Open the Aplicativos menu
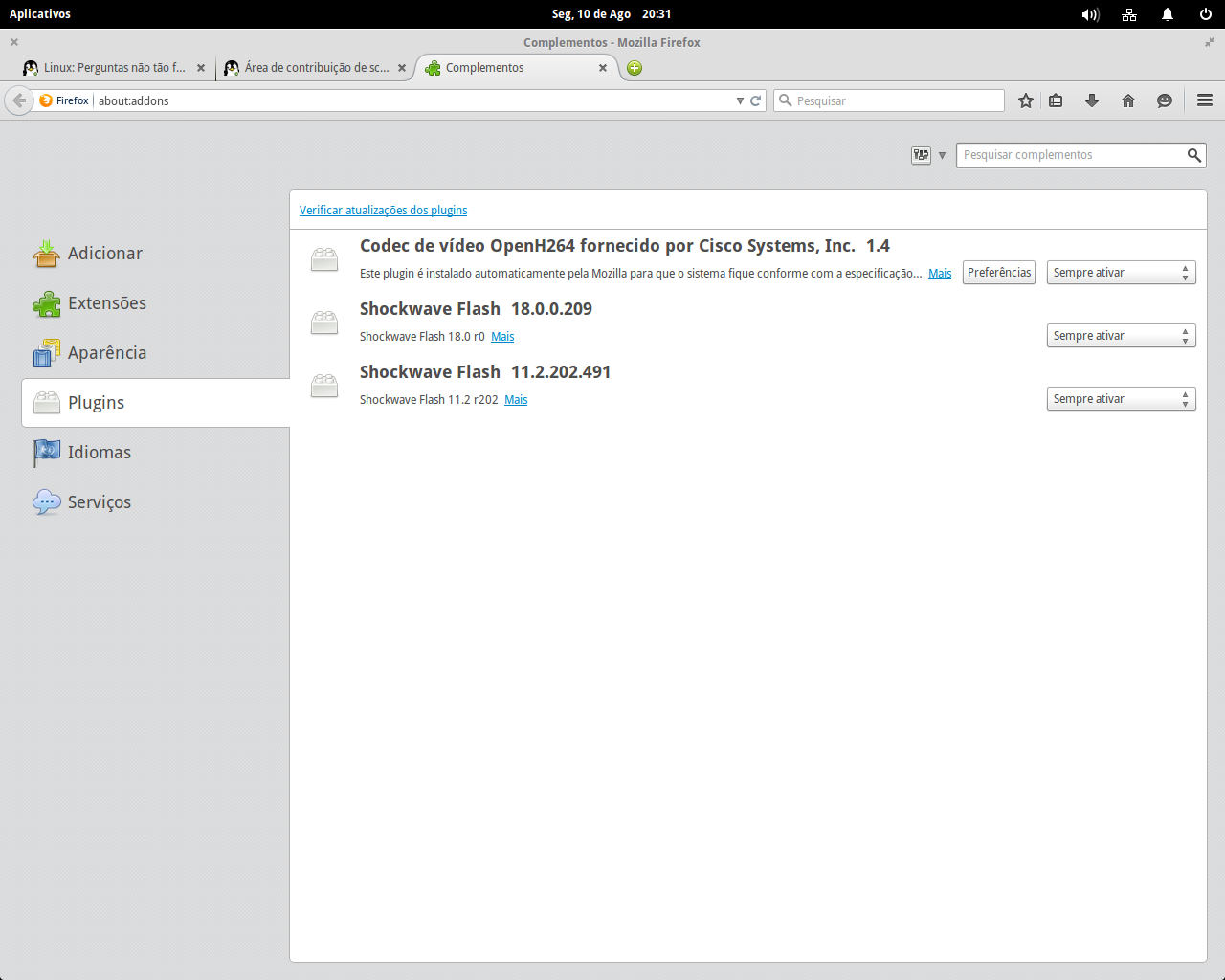1225x980 pixels. (x=40, y=14)
